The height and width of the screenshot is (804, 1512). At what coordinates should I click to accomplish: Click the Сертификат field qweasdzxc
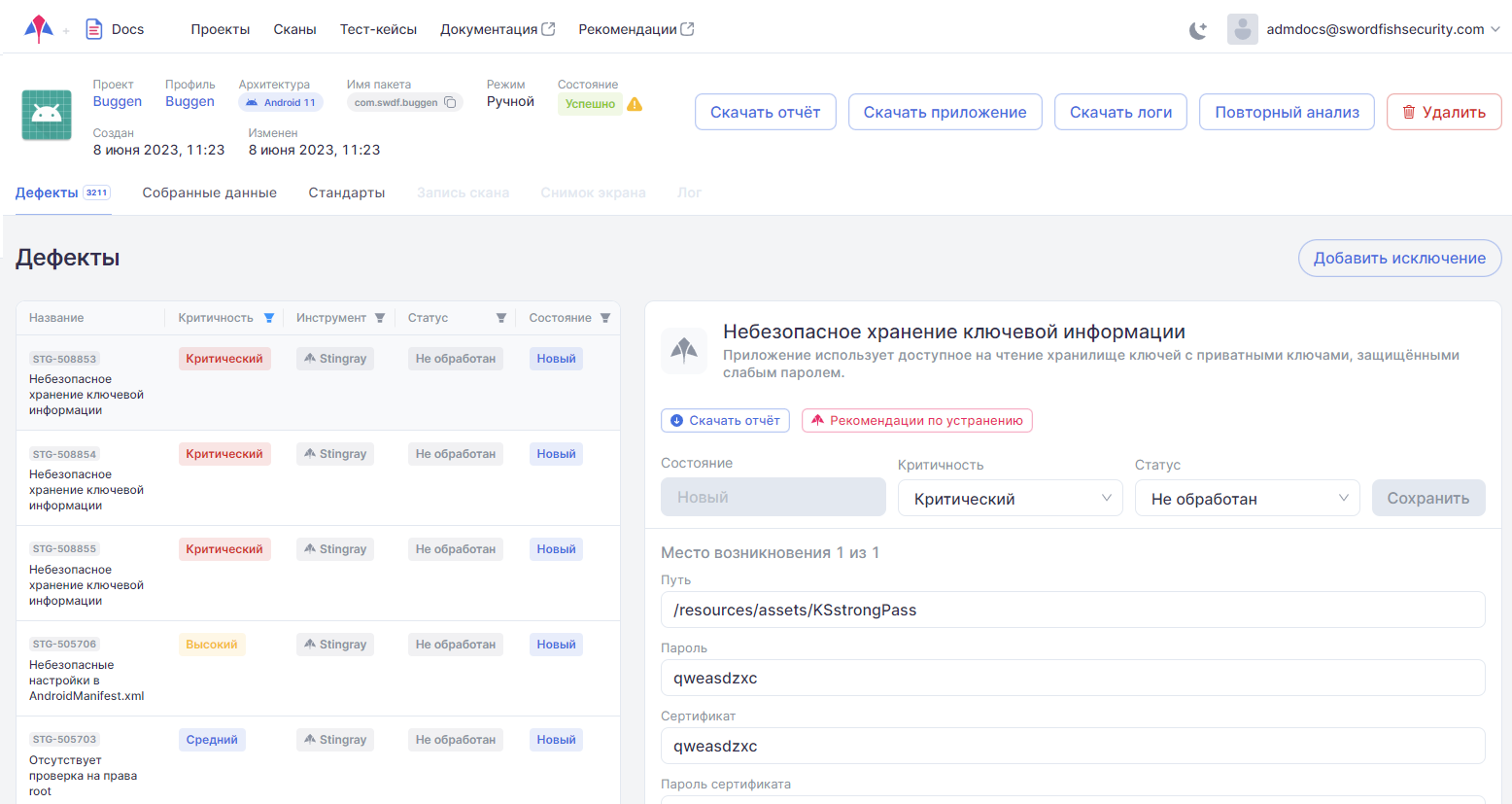(1073, 746)
